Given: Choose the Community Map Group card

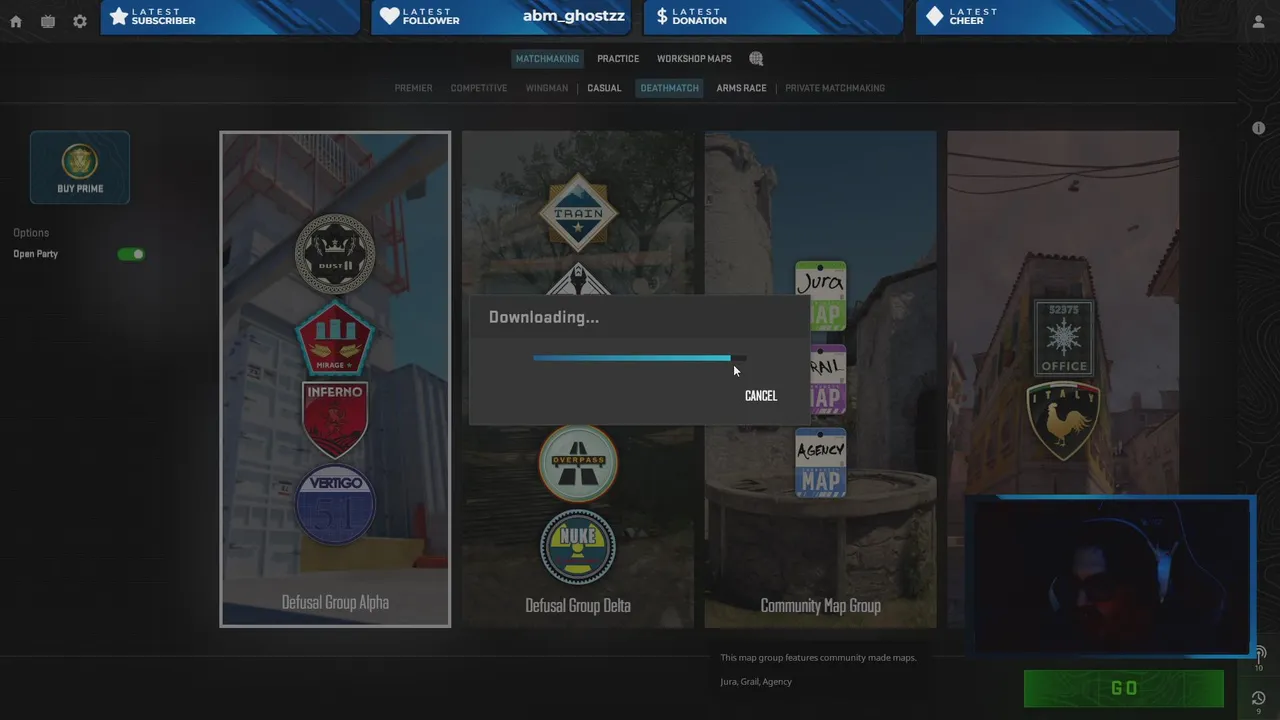Looking at the screenshot, I should point(821,379).
